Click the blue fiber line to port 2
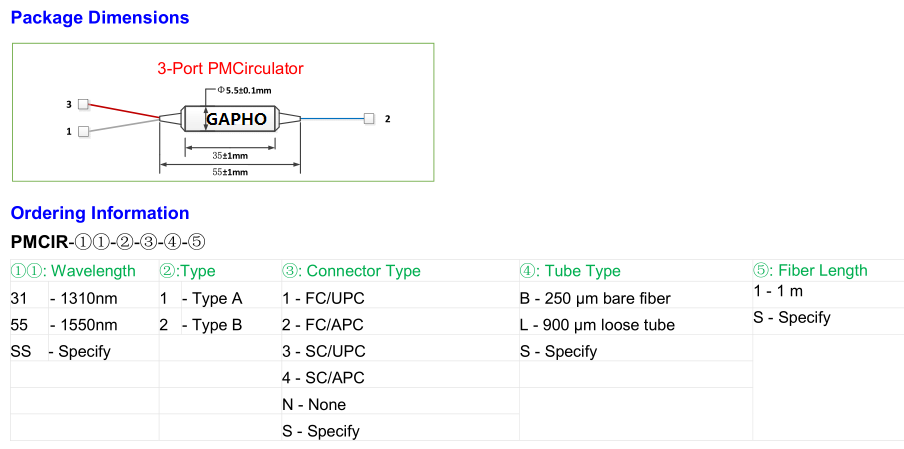Screen dimensions: 904x449 (333, 119)
